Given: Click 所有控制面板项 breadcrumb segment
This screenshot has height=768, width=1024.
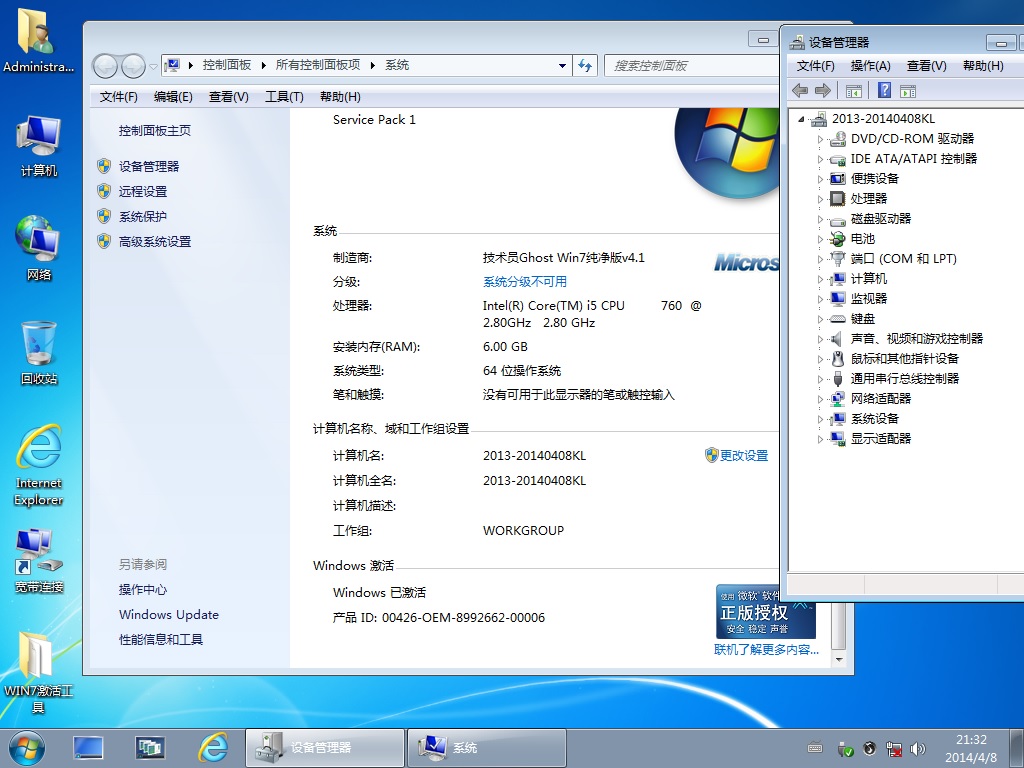Looking at the screenshot, I should [x=318, y=65].
